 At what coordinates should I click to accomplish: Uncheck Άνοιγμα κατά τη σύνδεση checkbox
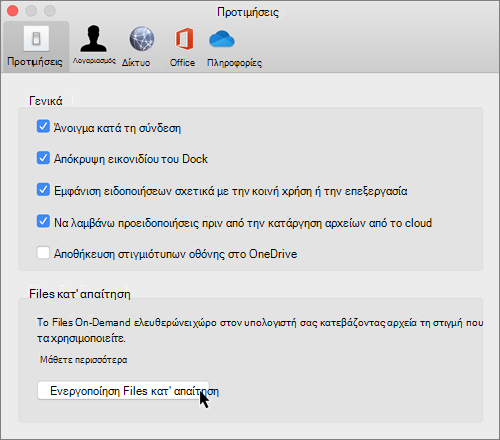(x=43, y=127)
